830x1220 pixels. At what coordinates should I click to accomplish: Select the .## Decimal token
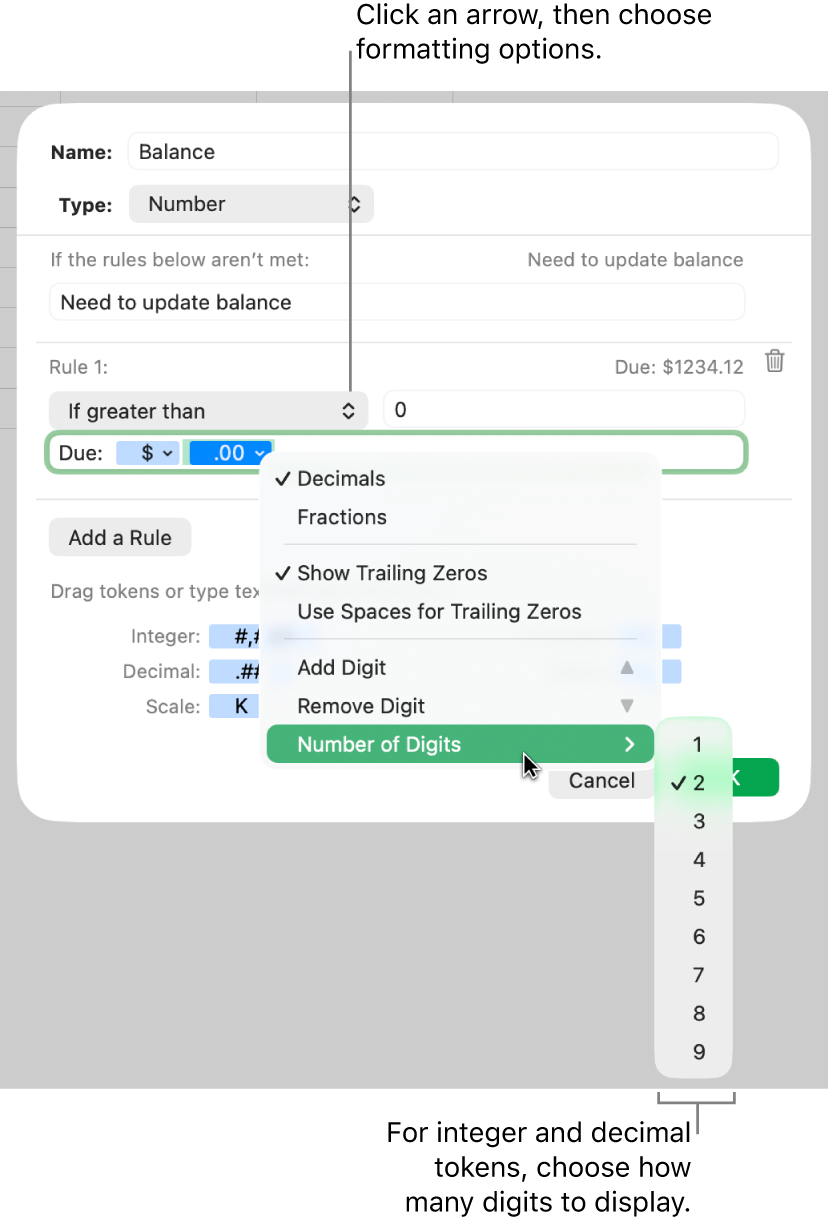(240, 671)
